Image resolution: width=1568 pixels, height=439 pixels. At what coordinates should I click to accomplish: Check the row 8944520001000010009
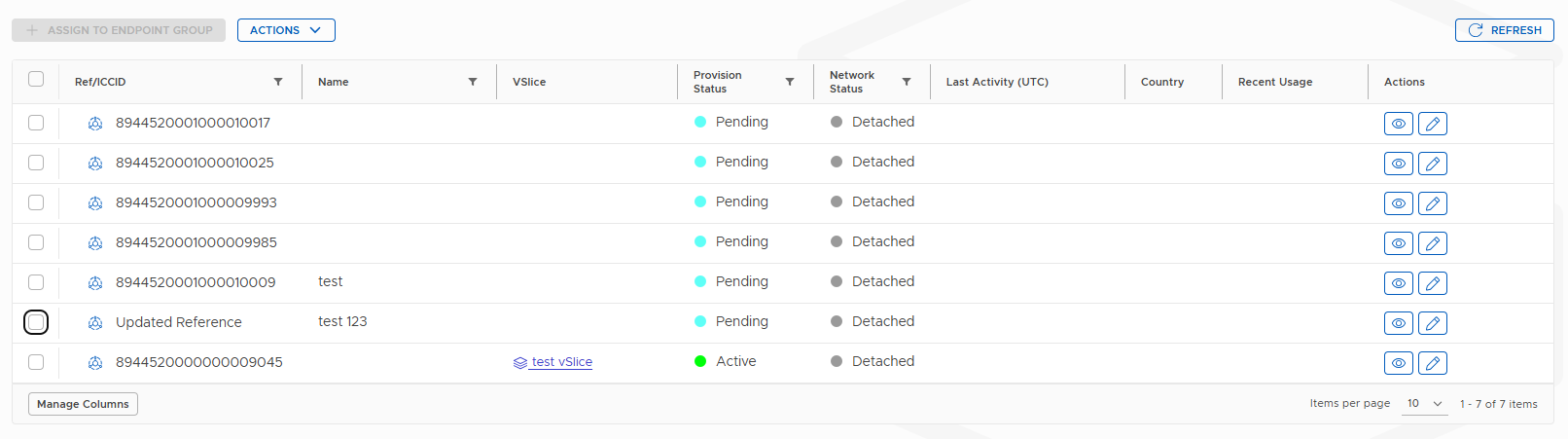coord(36,282)
